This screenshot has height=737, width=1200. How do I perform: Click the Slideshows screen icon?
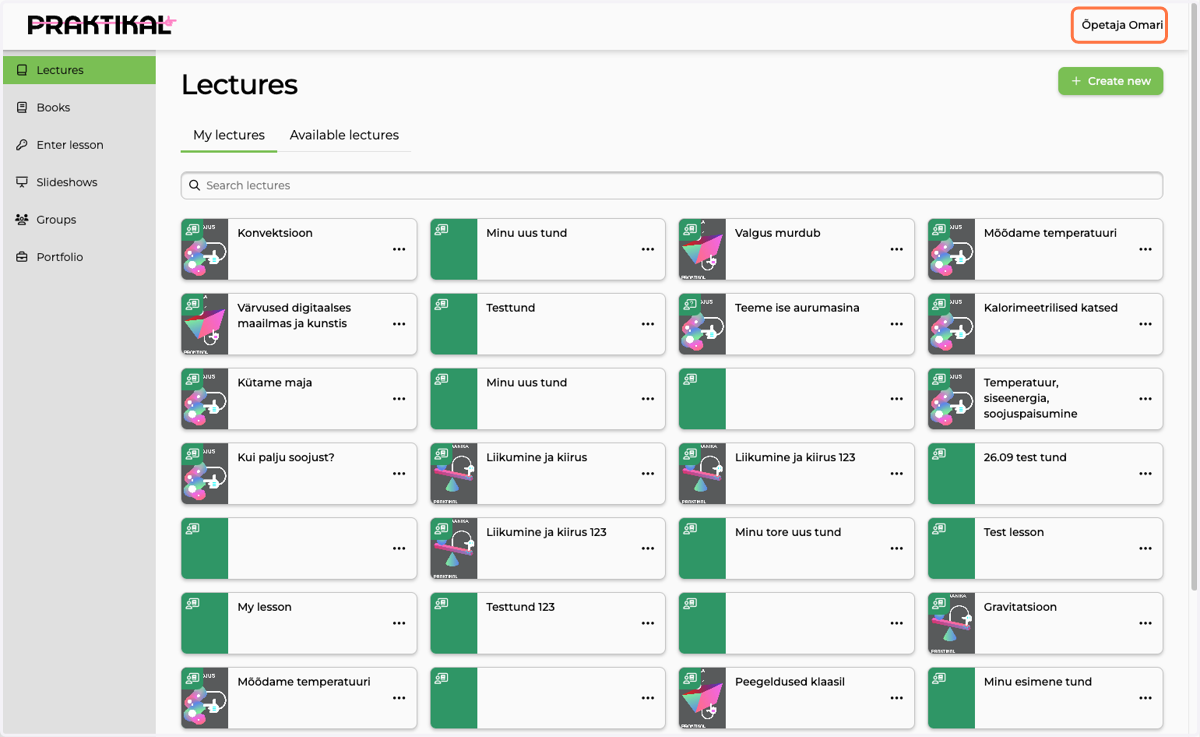tap(22, 182)
